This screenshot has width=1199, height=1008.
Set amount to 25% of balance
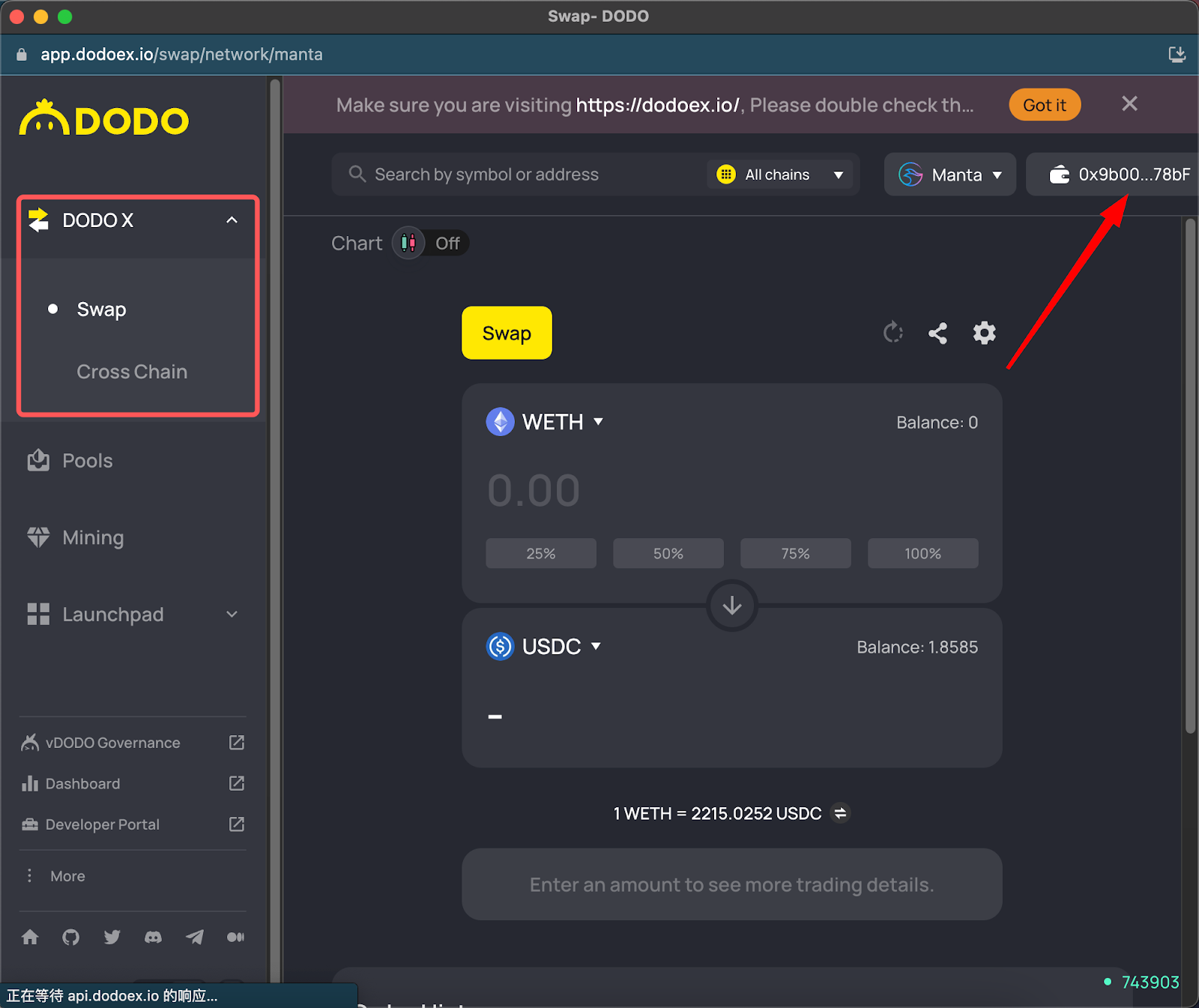click(541, 553)
